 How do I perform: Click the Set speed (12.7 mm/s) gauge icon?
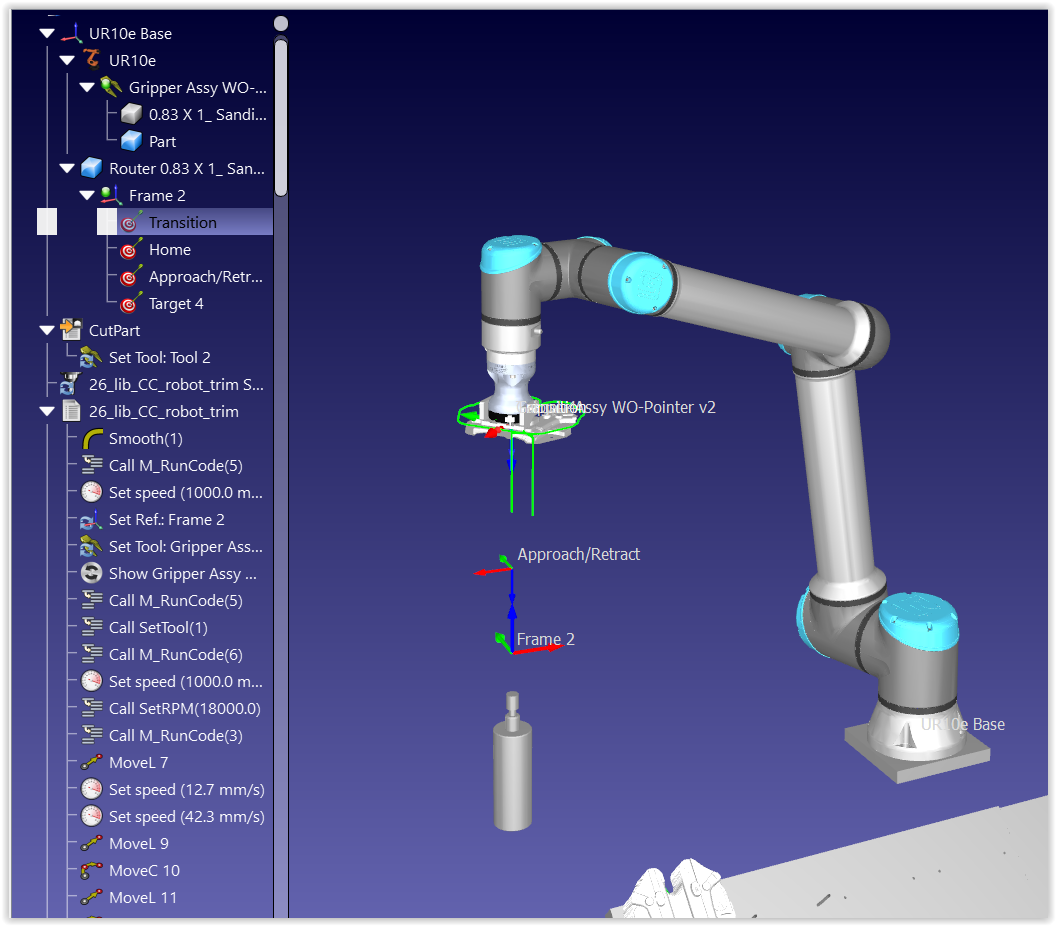click(92, 790)
